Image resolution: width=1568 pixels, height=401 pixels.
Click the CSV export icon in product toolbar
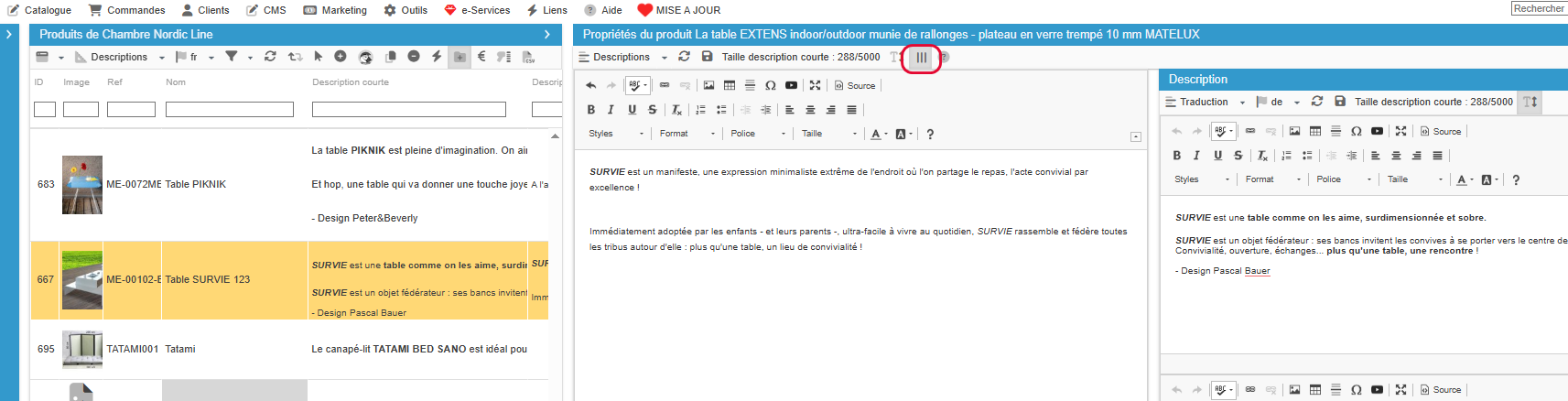tap(528, 57)
